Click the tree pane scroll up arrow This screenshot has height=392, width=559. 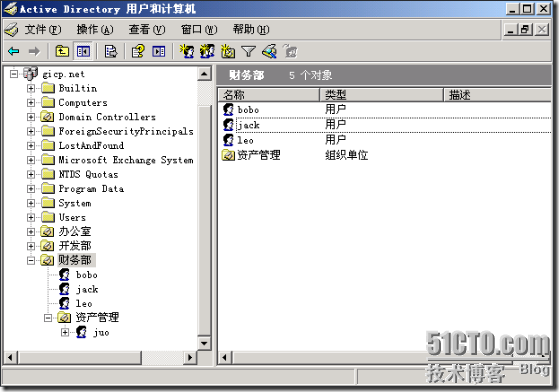tap(204, 74)
